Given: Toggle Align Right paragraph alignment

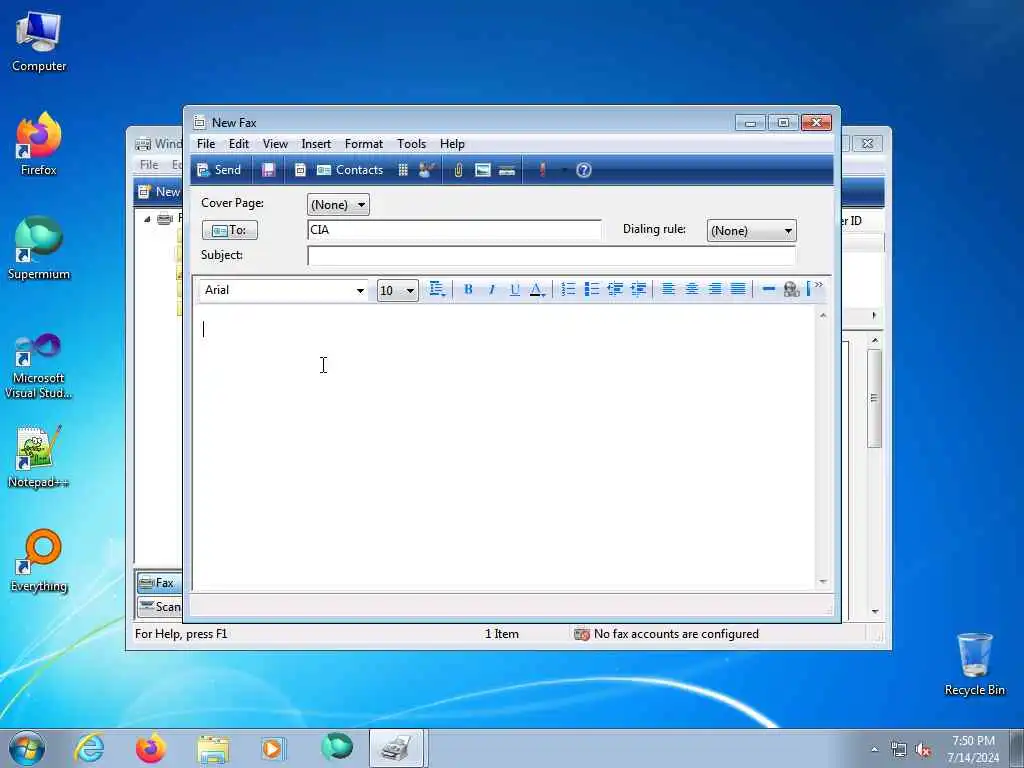Looking at the screenshot, I should 715,289.
